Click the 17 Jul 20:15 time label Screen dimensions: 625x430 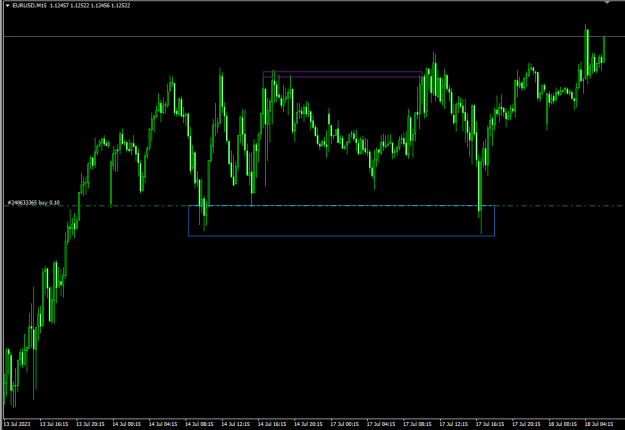click(526, 424)
